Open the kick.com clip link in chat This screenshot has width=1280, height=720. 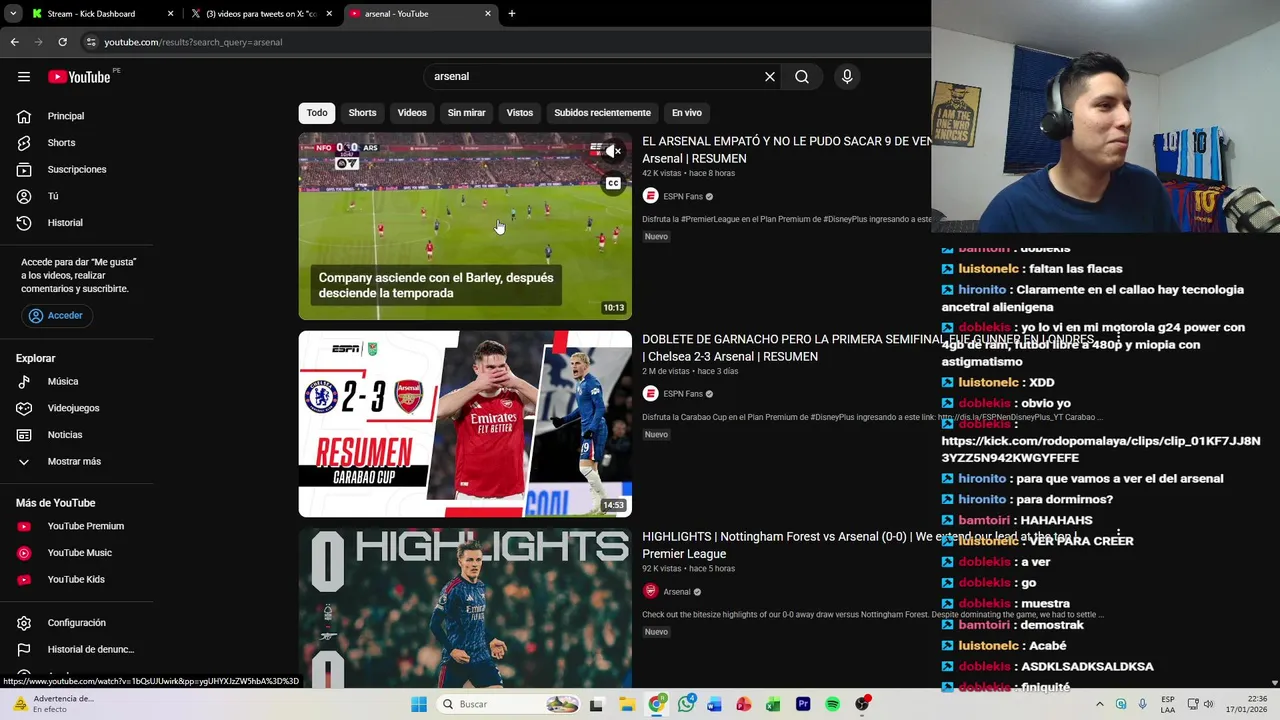[1101, 449]
